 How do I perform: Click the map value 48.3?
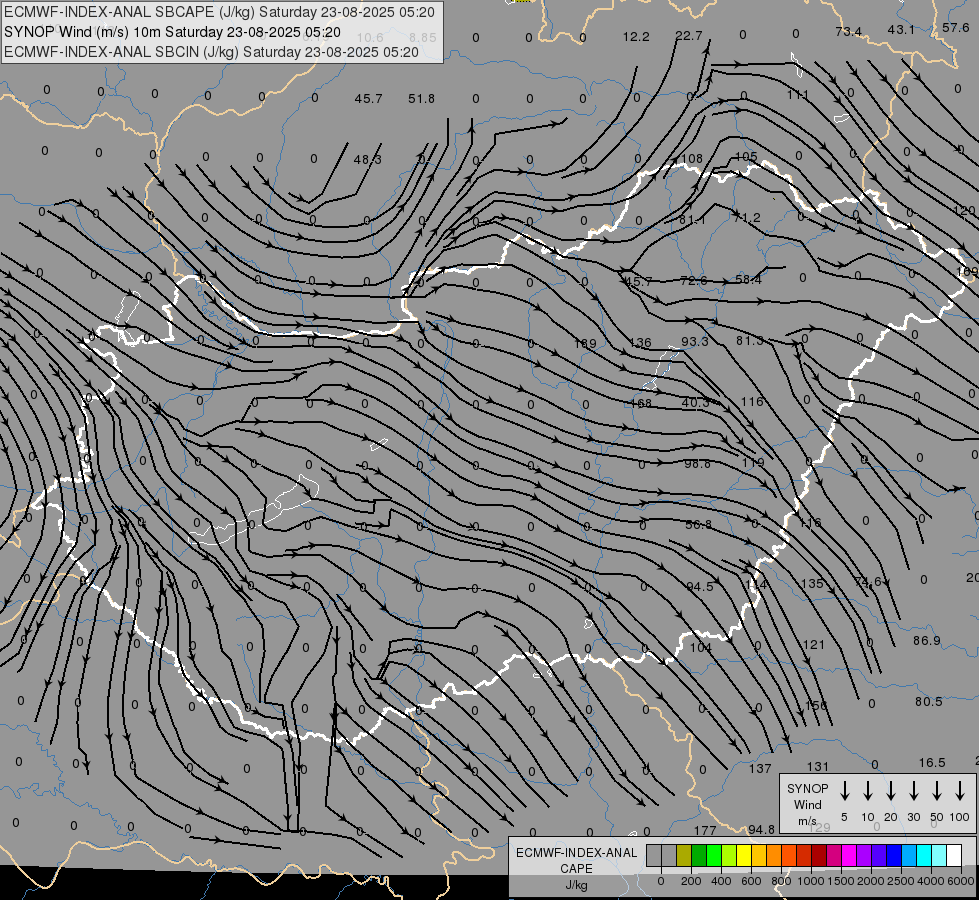click(x=368, y=159)
